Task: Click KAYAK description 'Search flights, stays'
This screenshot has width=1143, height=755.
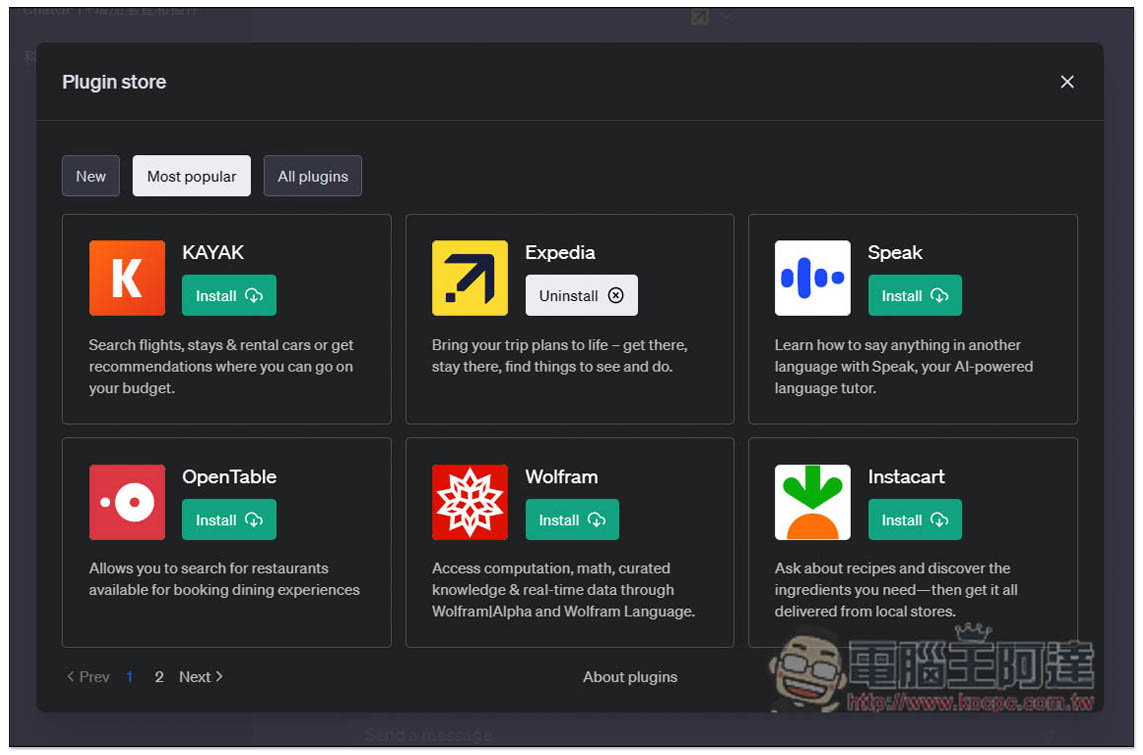Action: point(221,366)
